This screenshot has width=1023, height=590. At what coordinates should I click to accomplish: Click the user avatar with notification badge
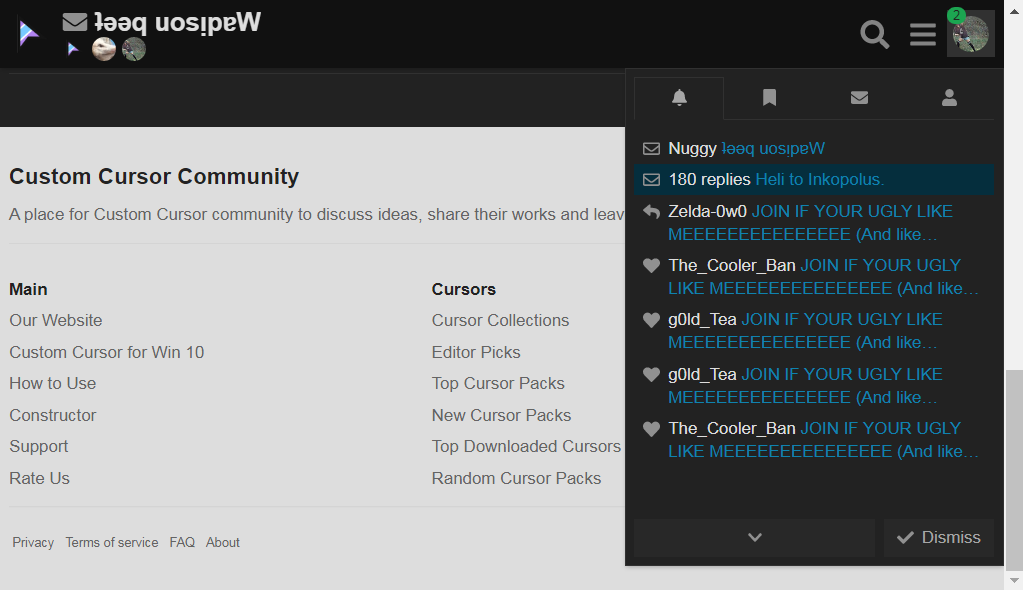pyautogui.click(x=970, y=34)
